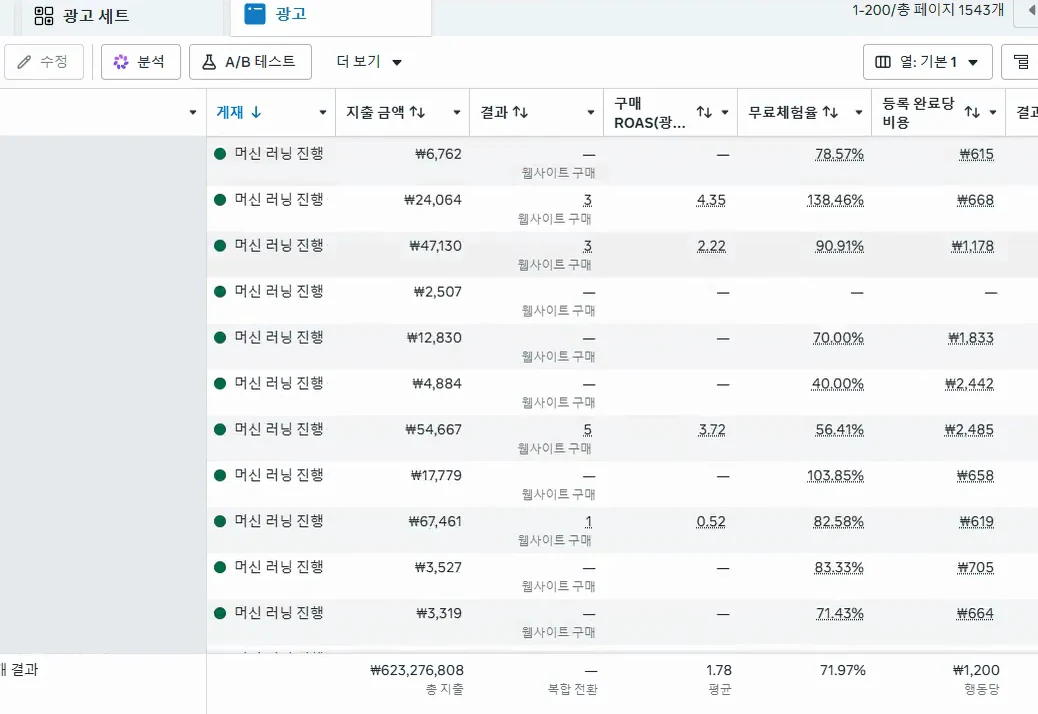Click the ROAS value 3.72

click(712, 429)
